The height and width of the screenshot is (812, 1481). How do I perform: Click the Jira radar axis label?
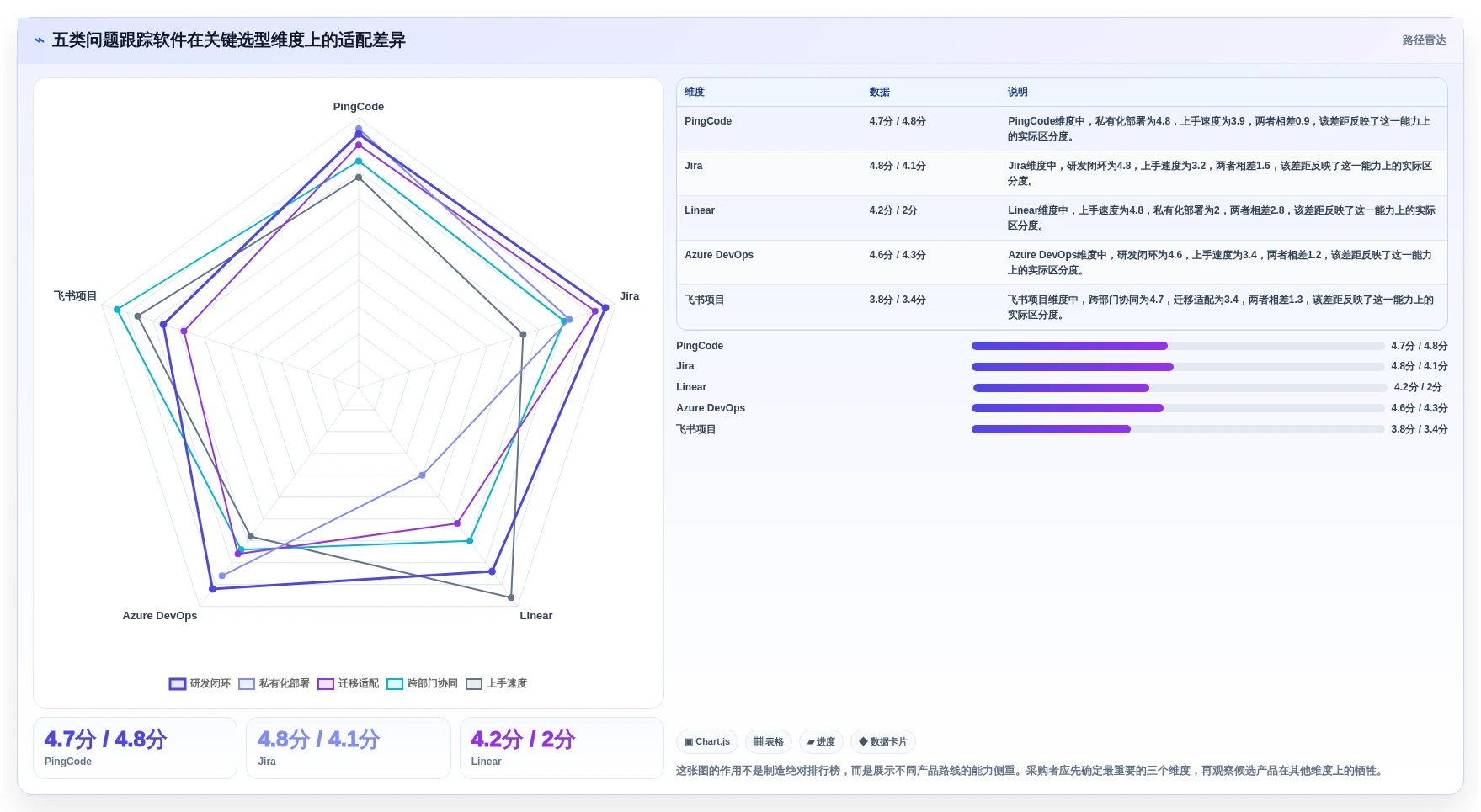coord(630,296)
